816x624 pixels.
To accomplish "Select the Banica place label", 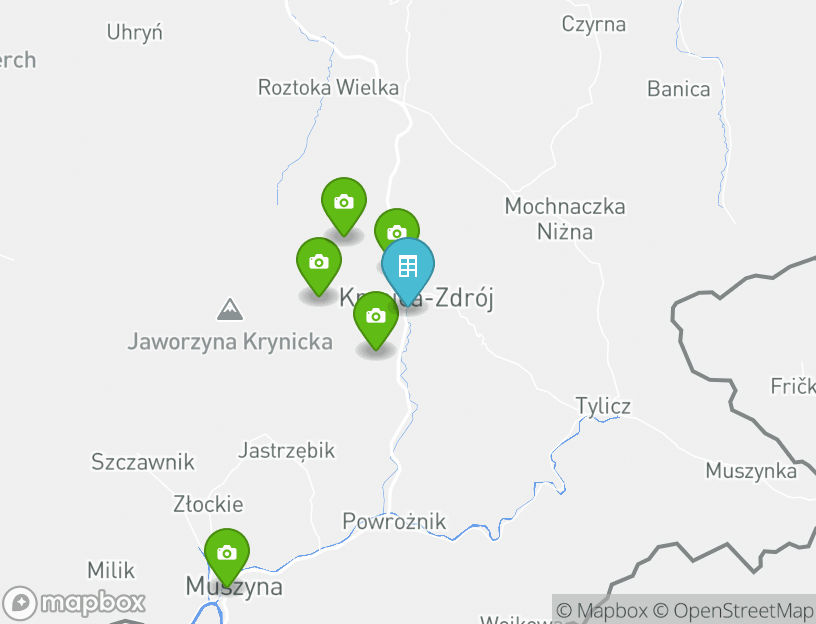I will [x=679, y=89].
